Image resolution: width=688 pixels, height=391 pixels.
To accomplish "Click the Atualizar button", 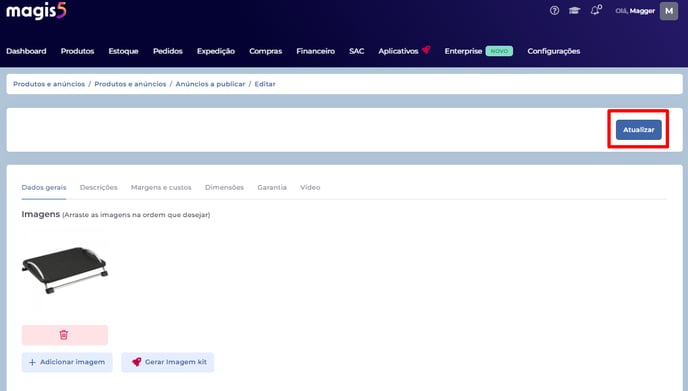I will (x=638, y=130).
